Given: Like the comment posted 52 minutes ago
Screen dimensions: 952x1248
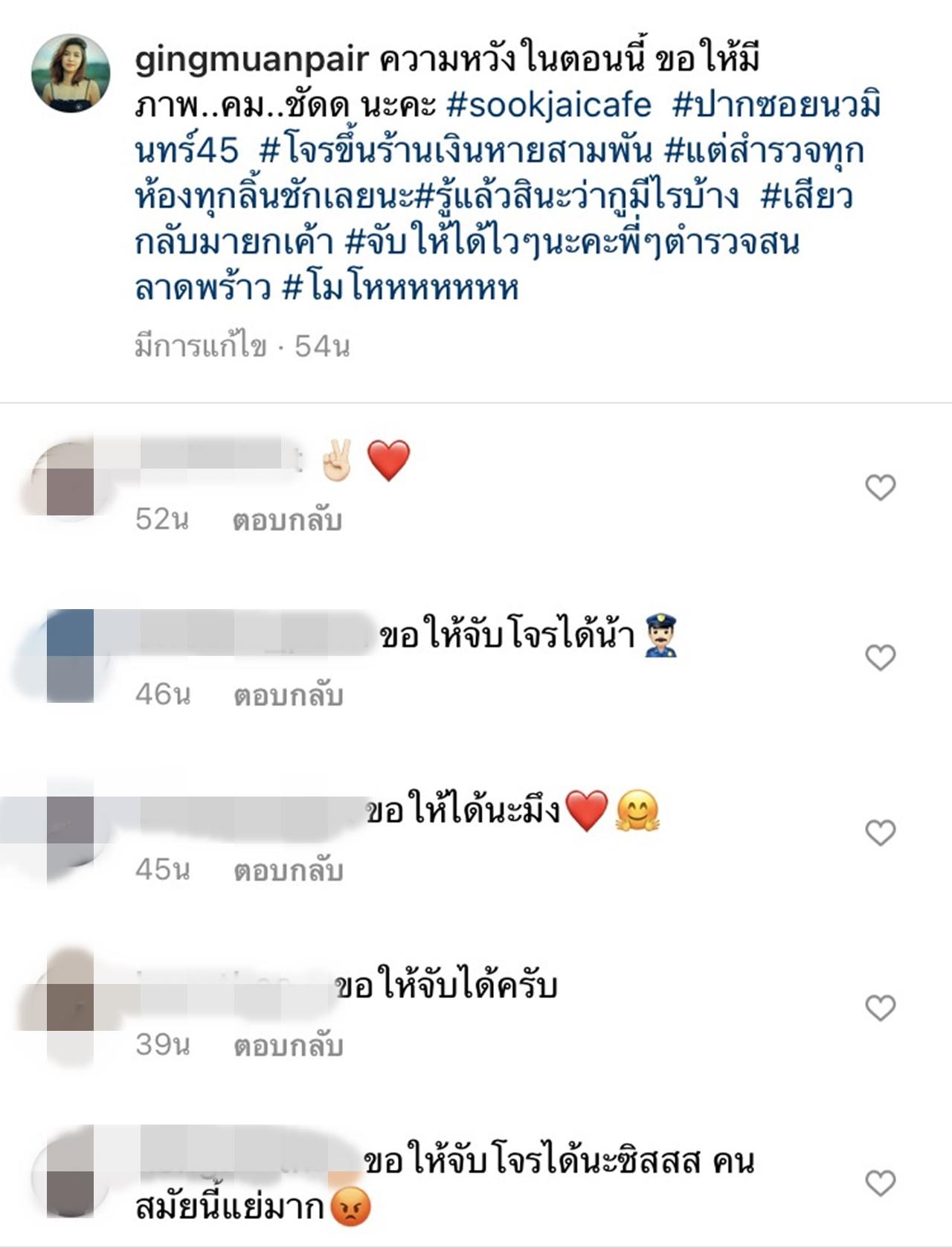Looking at the screenshot, I should click(x=880, y=488).
